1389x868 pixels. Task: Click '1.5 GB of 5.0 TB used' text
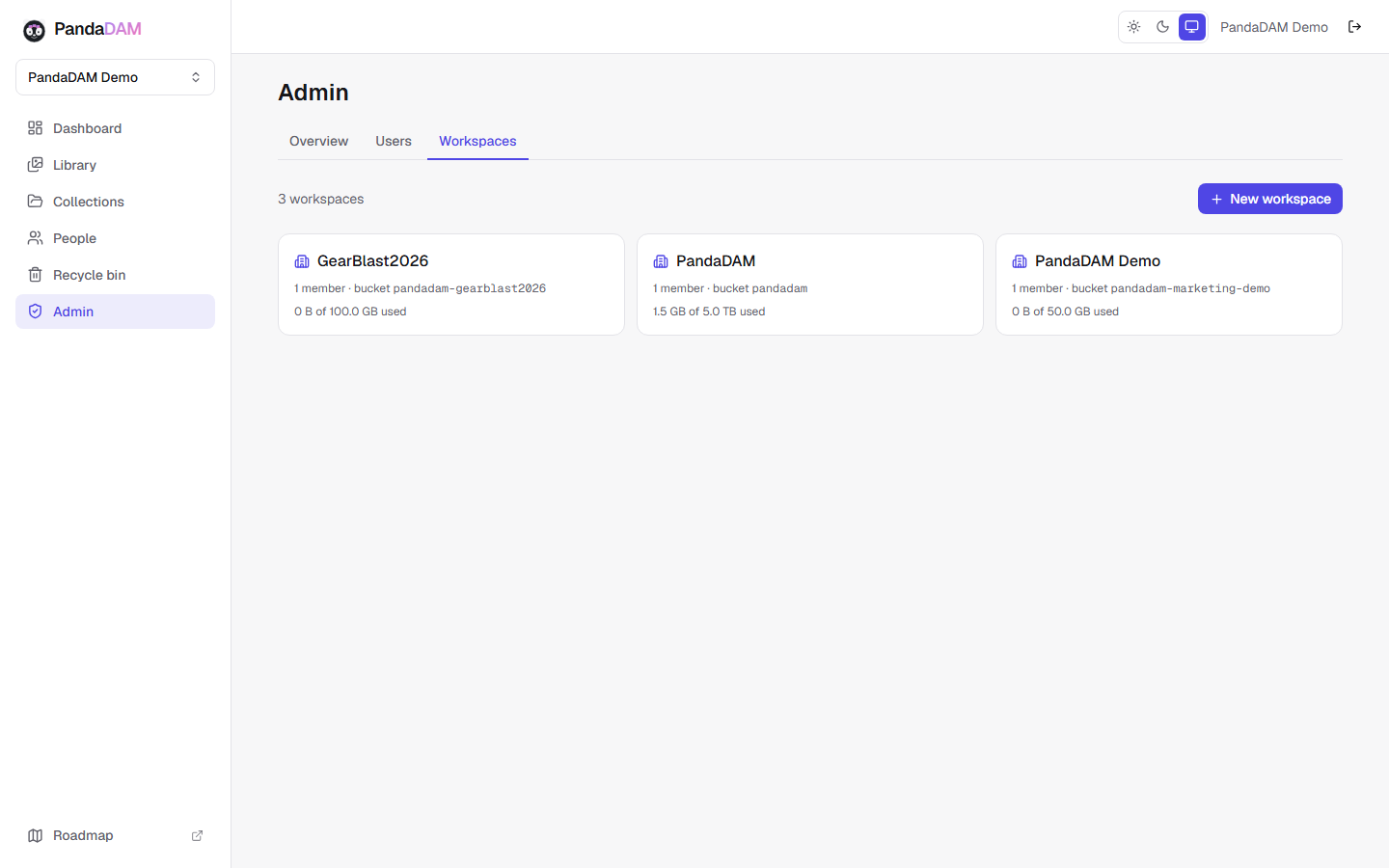pyautogui.click(x=709, y=312)
